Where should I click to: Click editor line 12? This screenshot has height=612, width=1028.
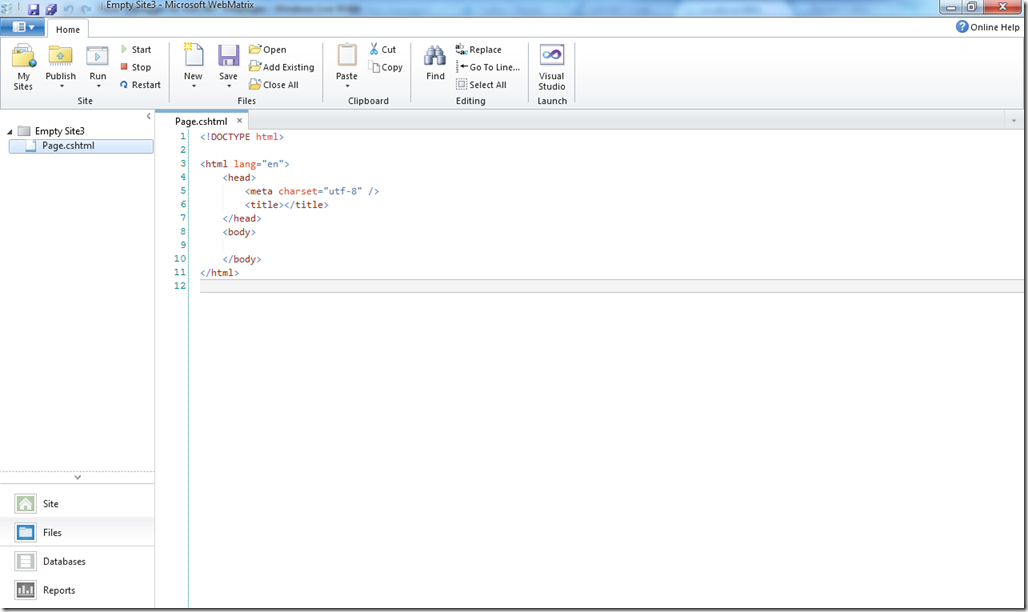(x=611, y=286)
